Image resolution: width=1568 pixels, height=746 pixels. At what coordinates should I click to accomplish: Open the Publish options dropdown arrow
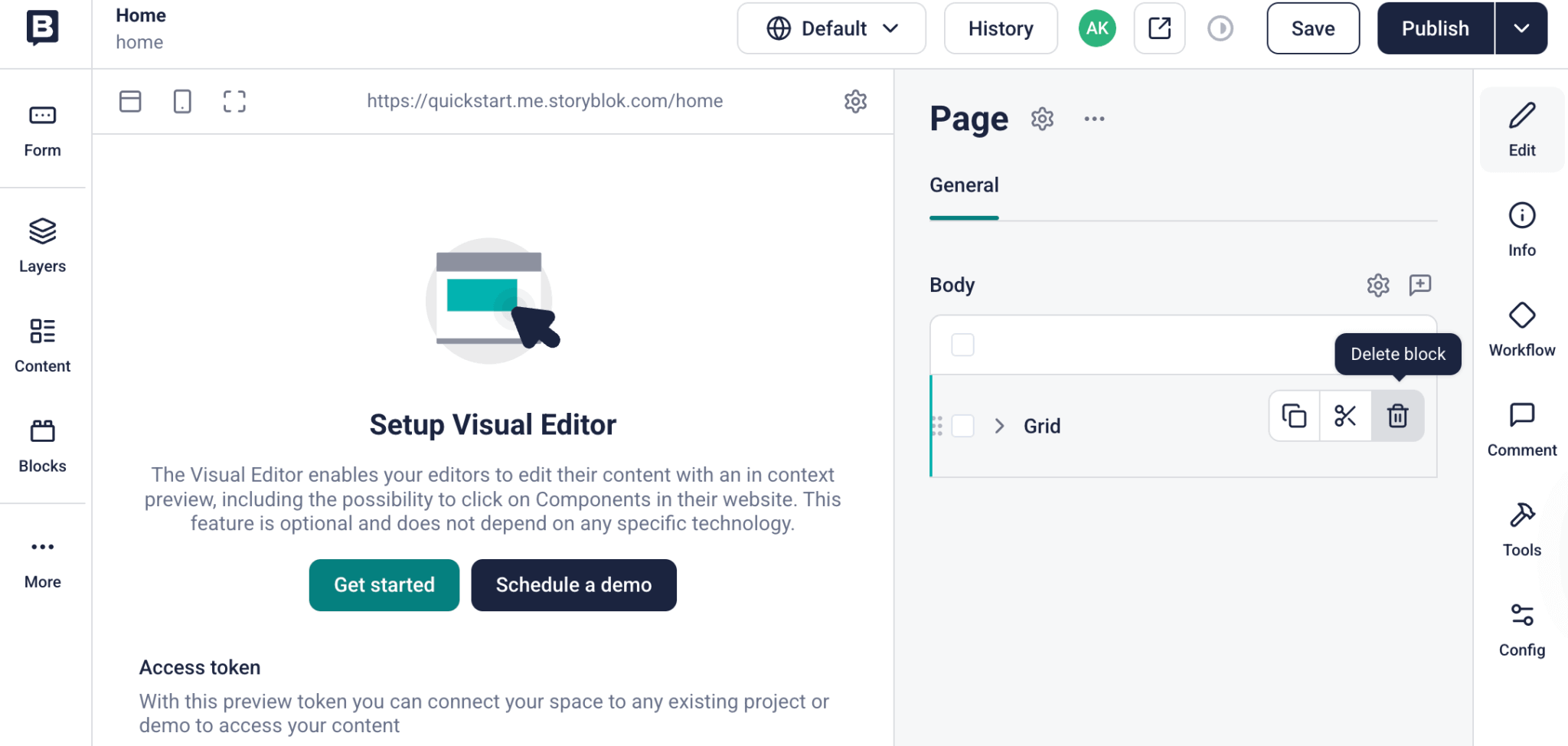click(x=1521, y=28)
